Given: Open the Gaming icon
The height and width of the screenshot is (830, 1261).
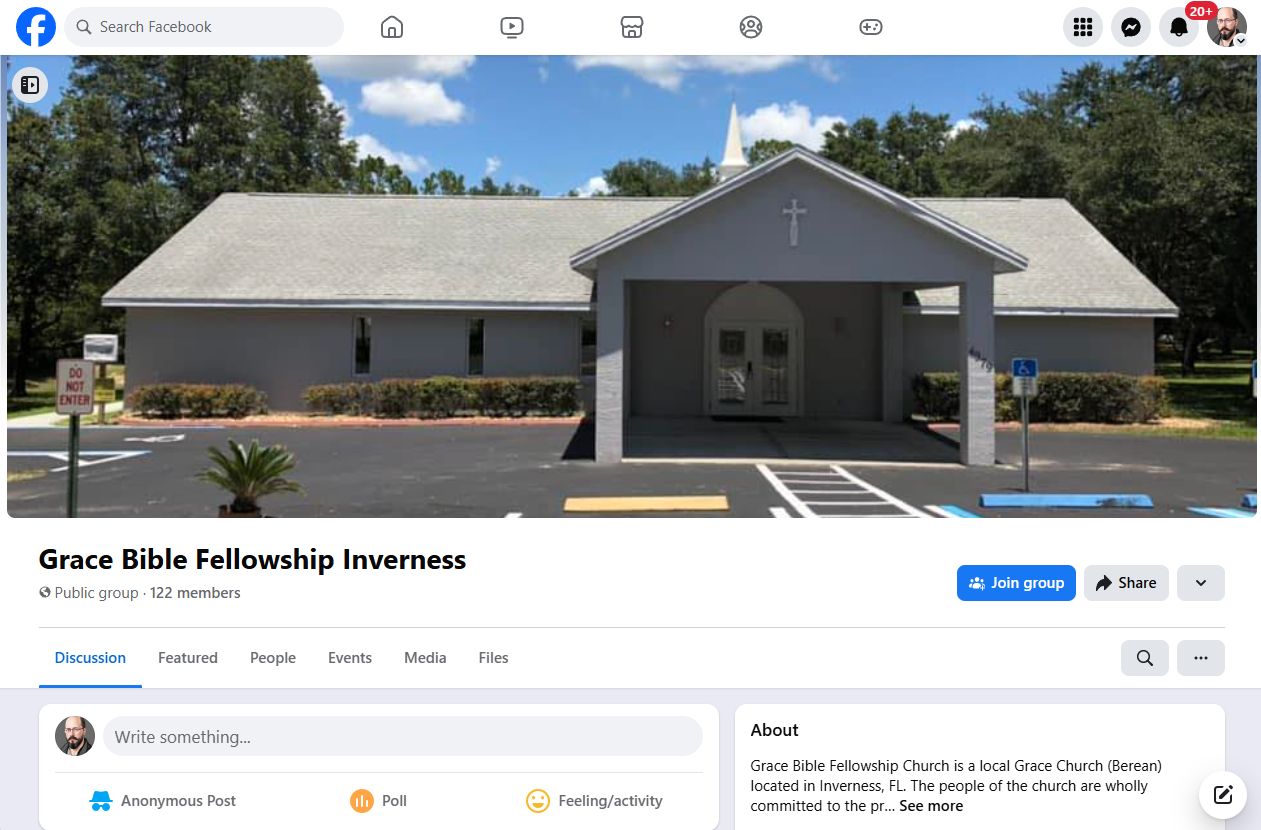Looking at the screenshot, I should [871, 27].
